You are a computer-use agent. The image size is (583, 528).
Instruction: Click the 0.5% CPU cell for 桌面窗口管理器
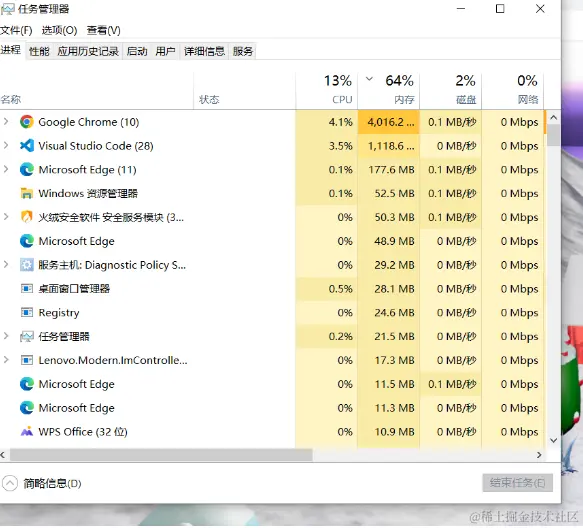click(x=327, y=289)
